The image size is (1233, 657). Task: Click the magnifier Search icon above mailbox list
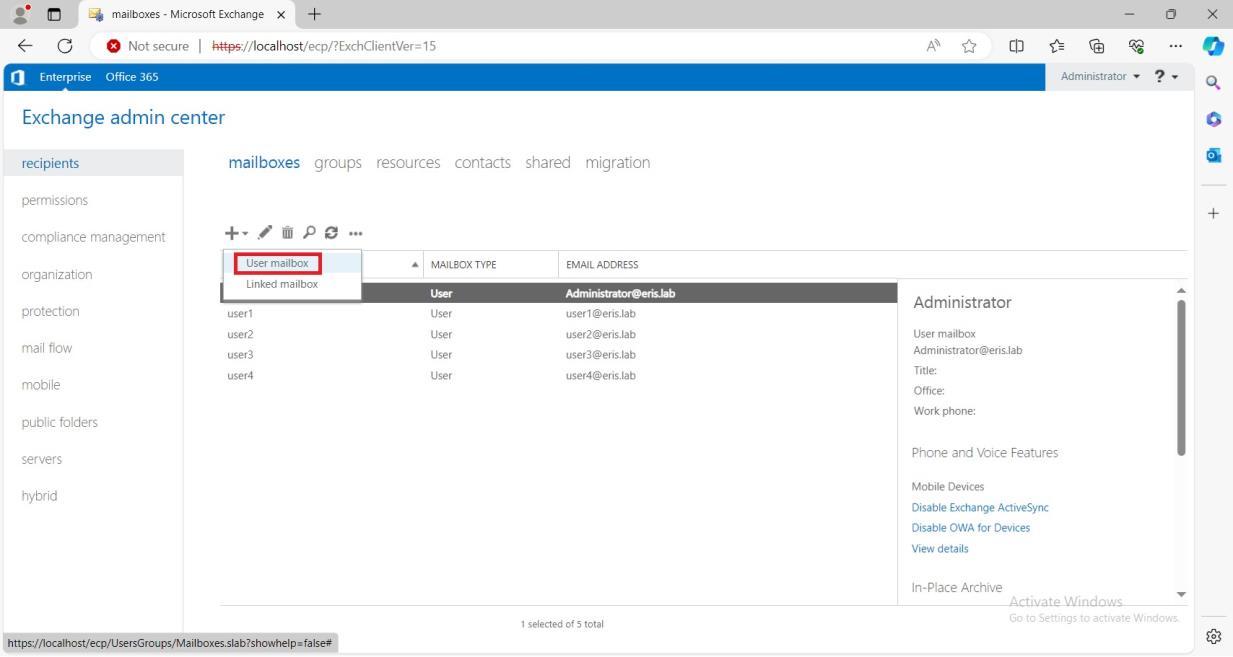click(310, 233)
